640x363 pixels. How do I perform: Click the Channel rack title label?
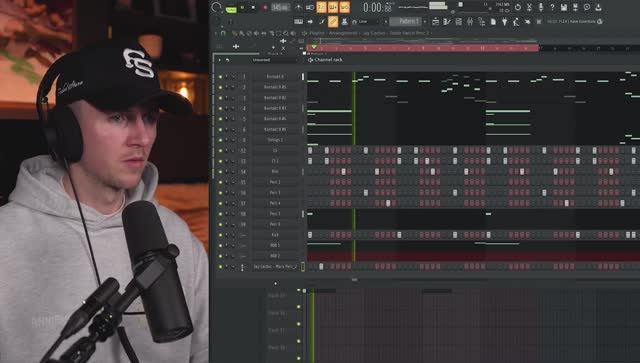tap(329, 60)
